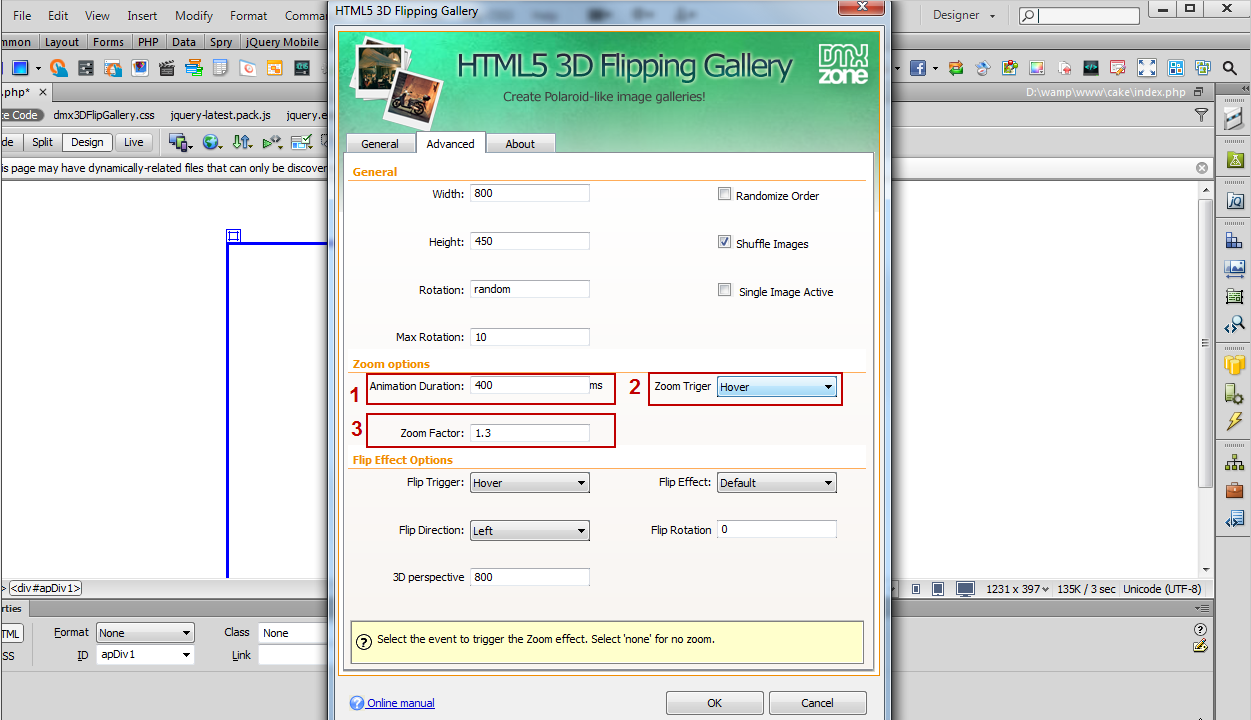Open the Online manual link
This screenshot has height=720, width=1251.
point(400,703)
